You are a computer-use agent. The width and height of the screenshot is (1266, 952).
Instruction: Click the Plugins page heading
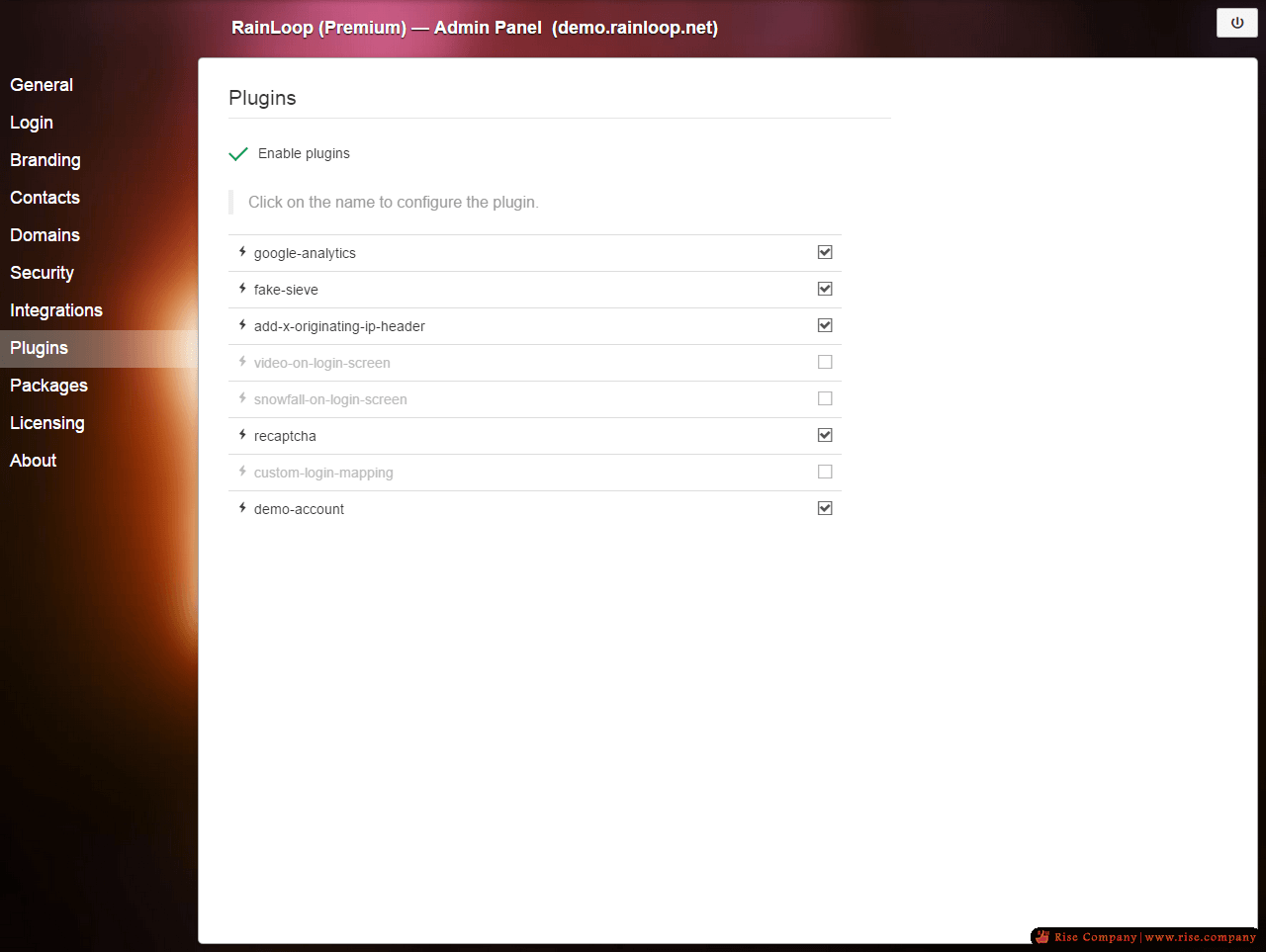262,98
